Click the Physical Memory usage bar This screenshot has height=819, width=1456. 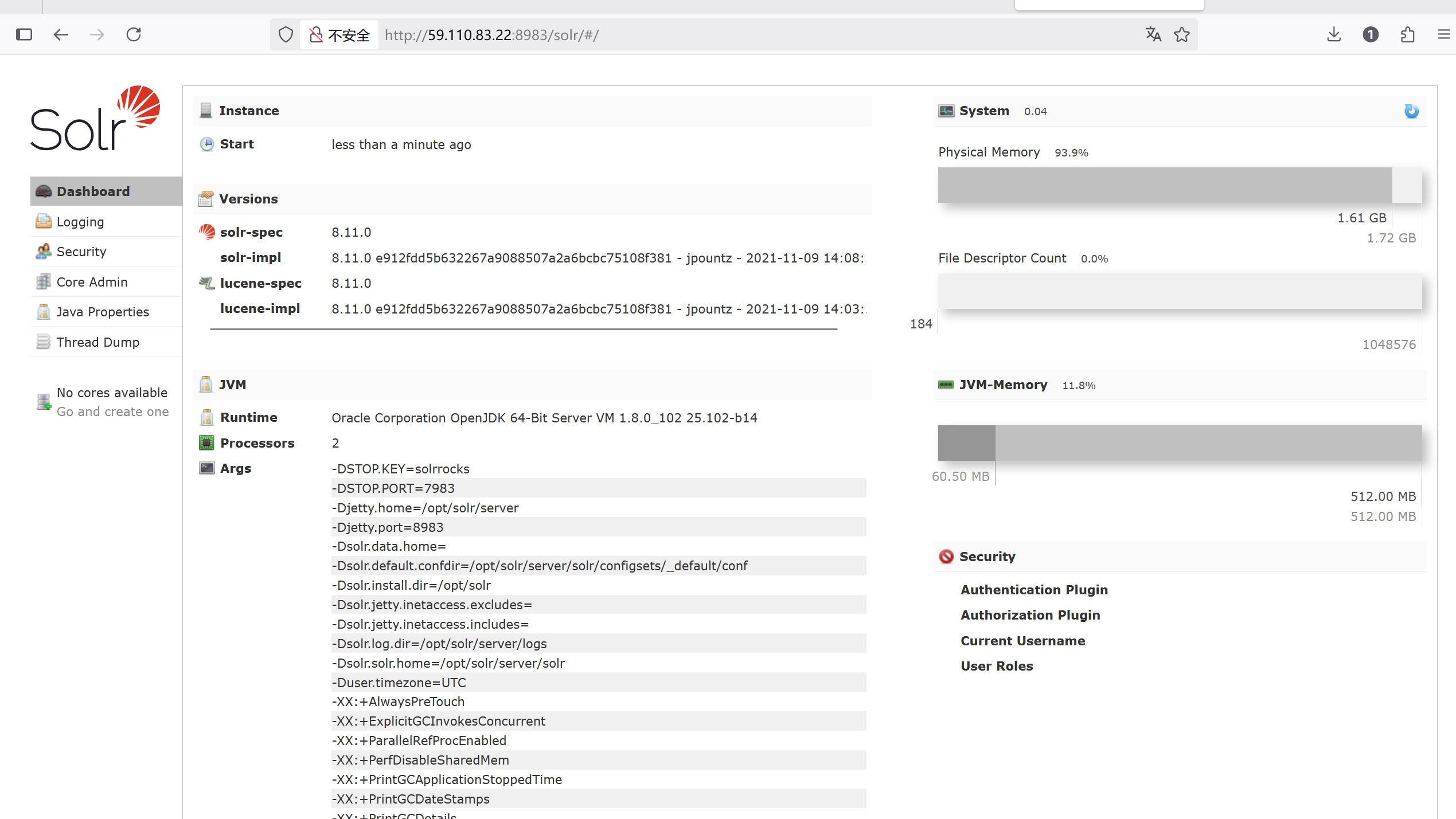[x=1180, y=185]
